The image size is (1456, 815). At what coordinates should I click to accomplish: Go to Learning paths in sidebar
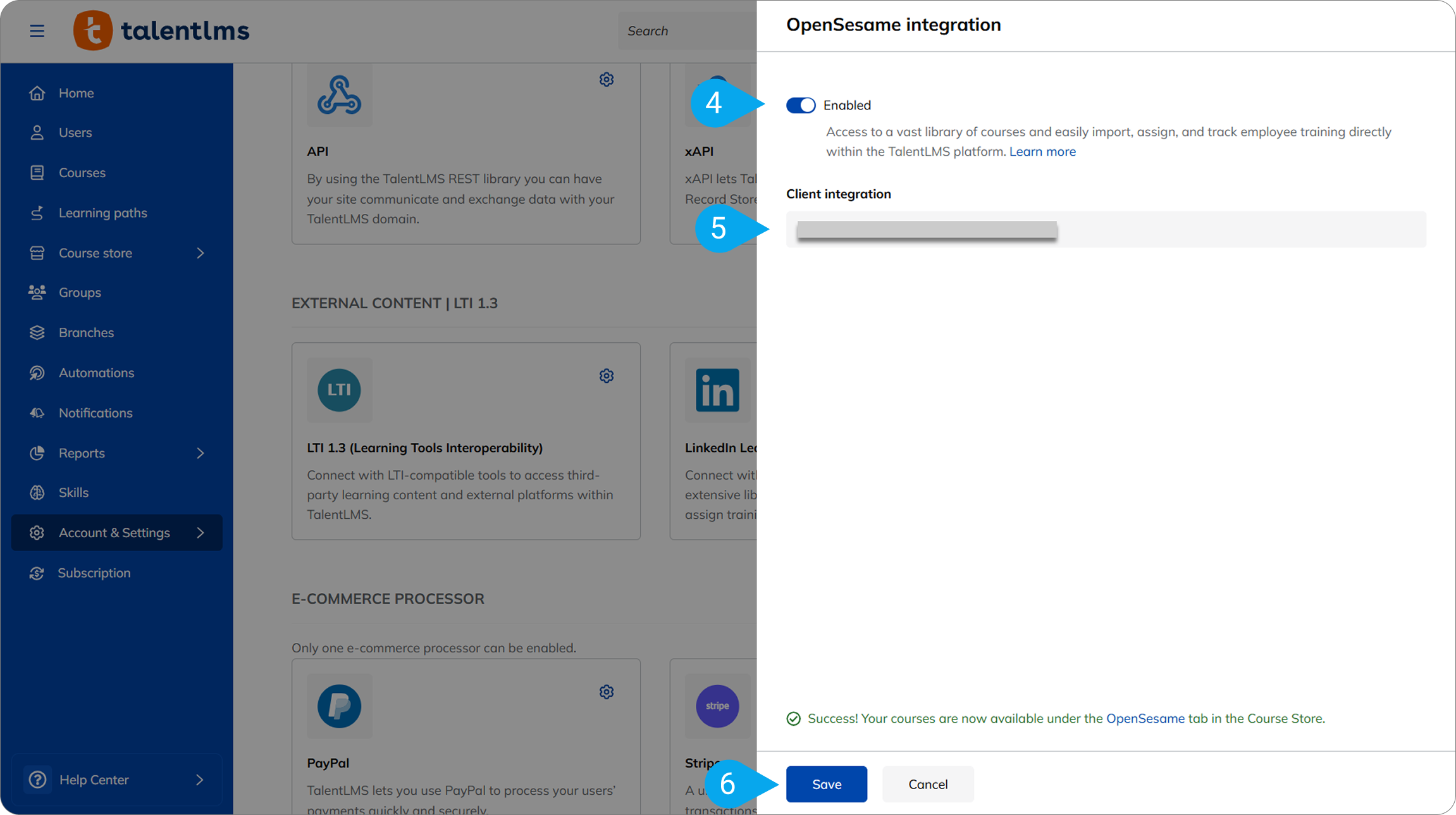click(102, 213)
